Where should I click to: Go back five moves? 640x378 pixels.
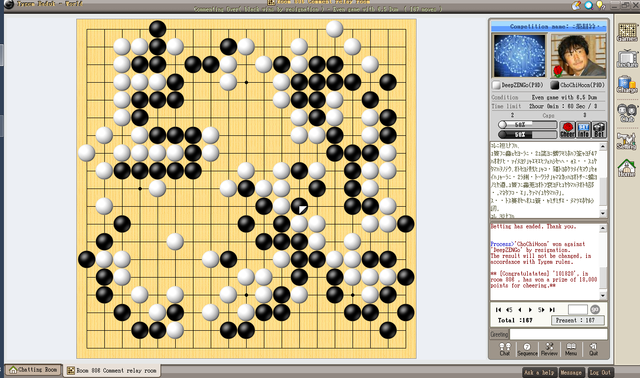[x=509, y=310]
